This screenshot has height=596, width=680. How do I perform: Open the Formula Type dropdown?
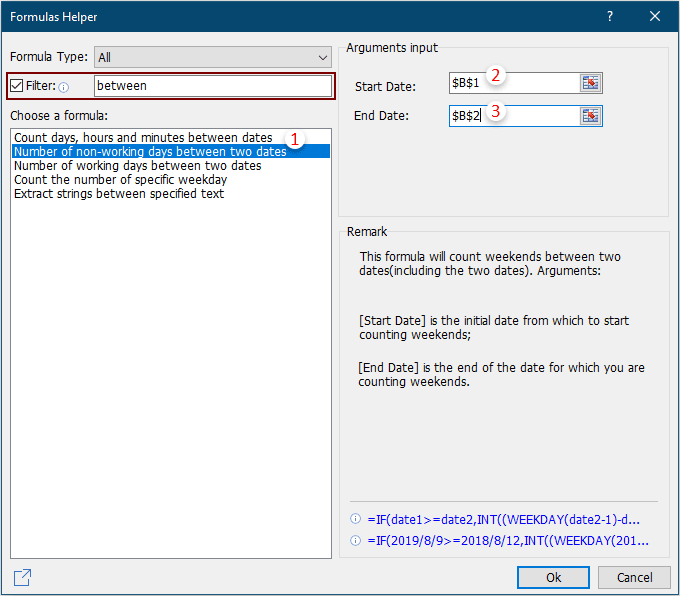212,58
